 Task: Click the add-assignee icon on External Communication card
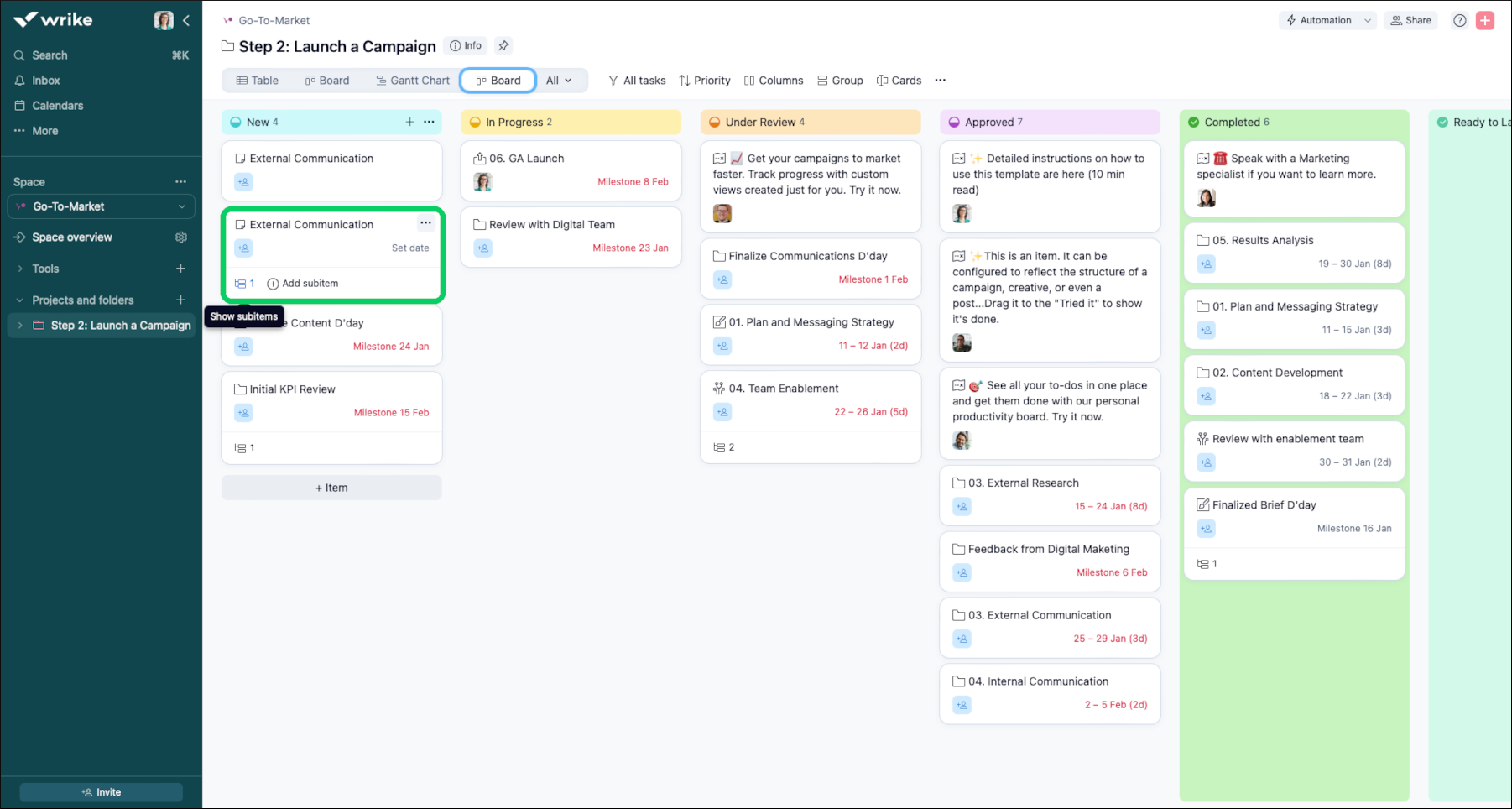(x=243, y=181)
